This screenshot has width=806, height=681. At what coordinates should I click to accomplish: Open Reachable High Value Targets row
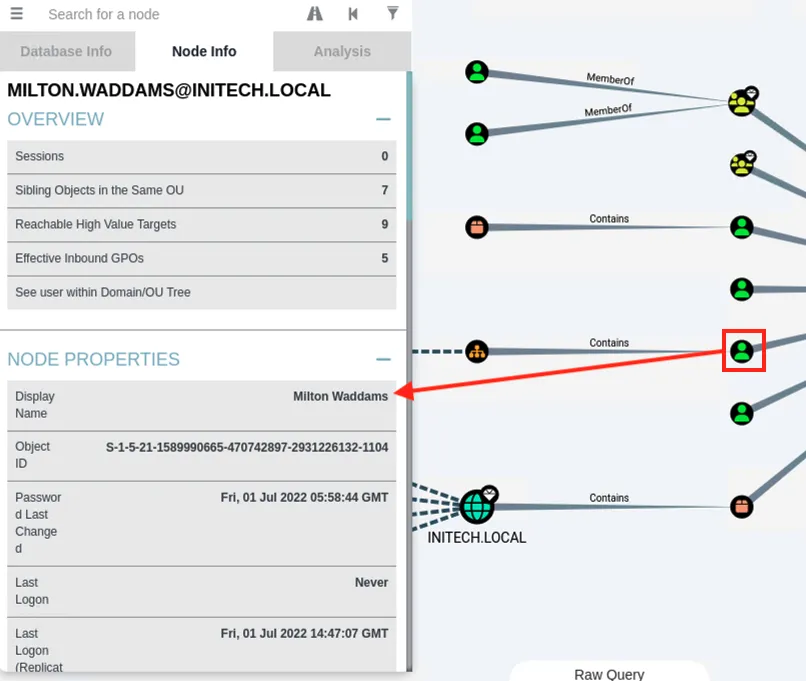(202, 224)
